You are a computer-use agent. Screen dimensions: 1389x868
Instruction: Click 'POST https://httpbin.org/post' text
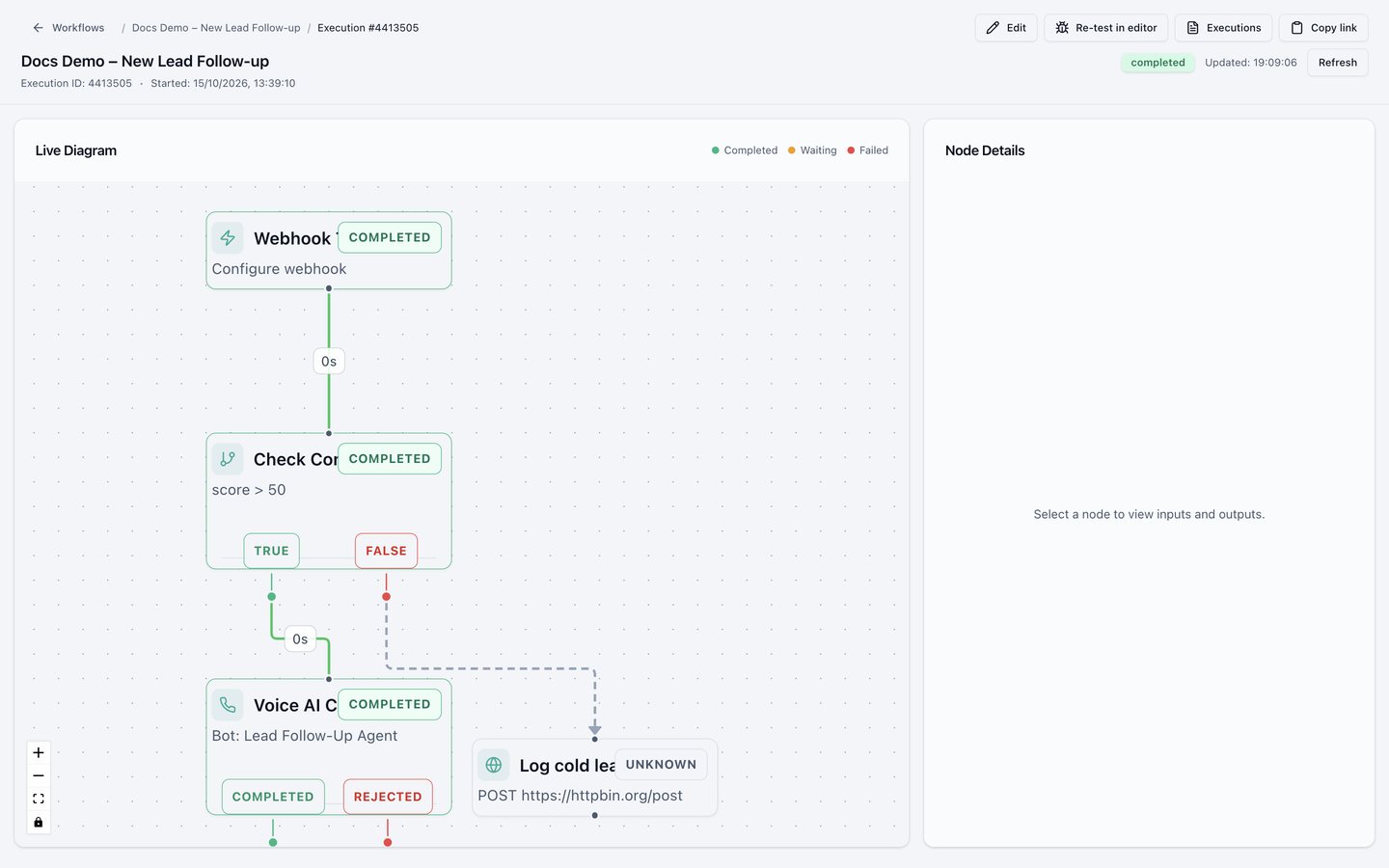coord(580,796)
